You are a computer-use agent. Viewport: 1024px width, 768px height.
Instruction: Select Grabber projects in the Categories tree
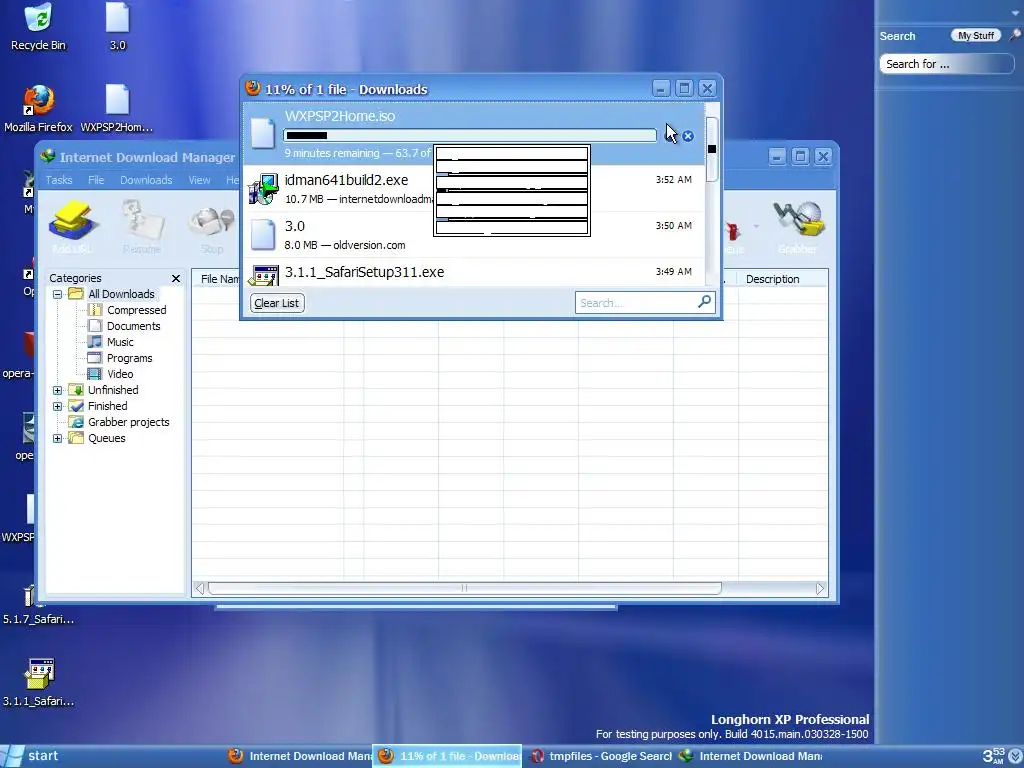coord(129,422)
